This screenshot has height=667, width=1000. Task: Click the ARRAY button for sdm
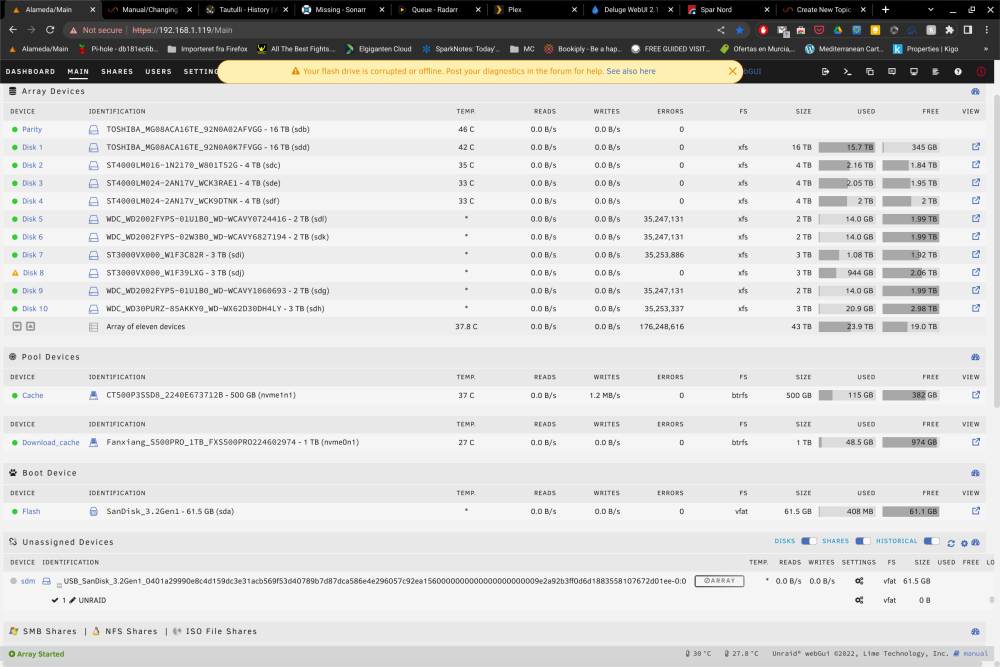pos(719,581)
